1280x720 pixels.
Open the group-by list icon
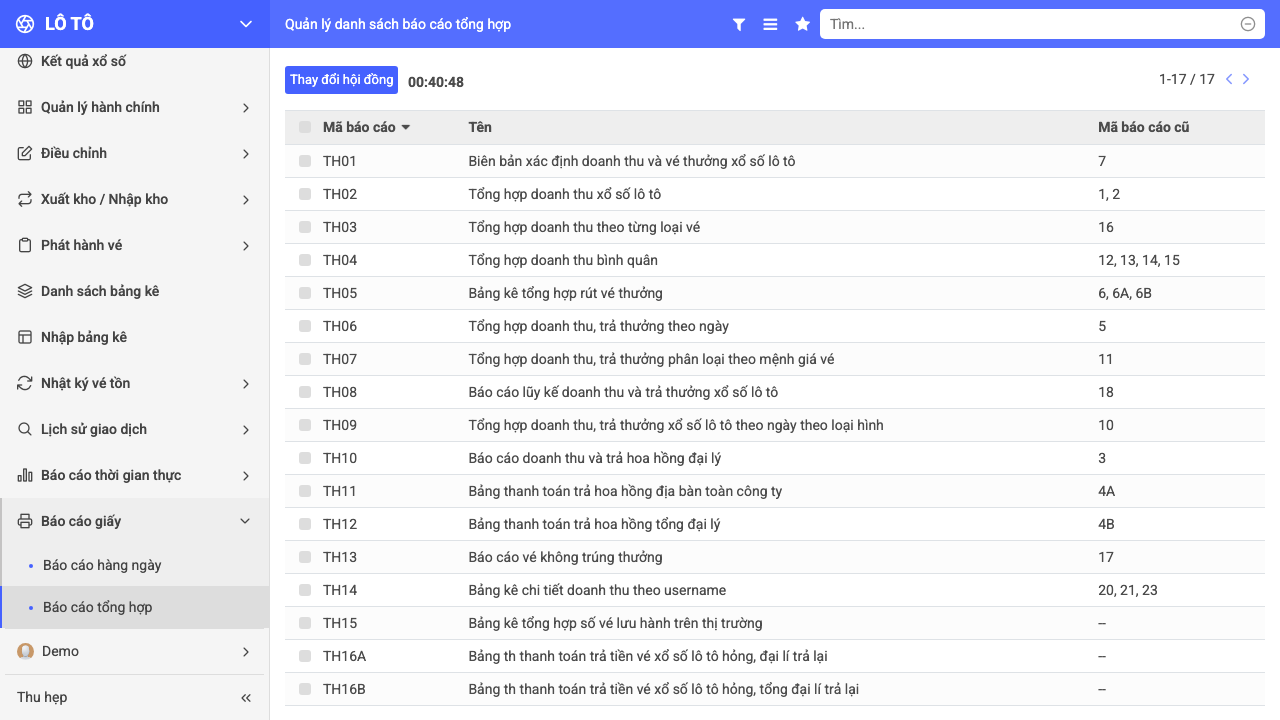pyautogui.click(x=770, y=24)
